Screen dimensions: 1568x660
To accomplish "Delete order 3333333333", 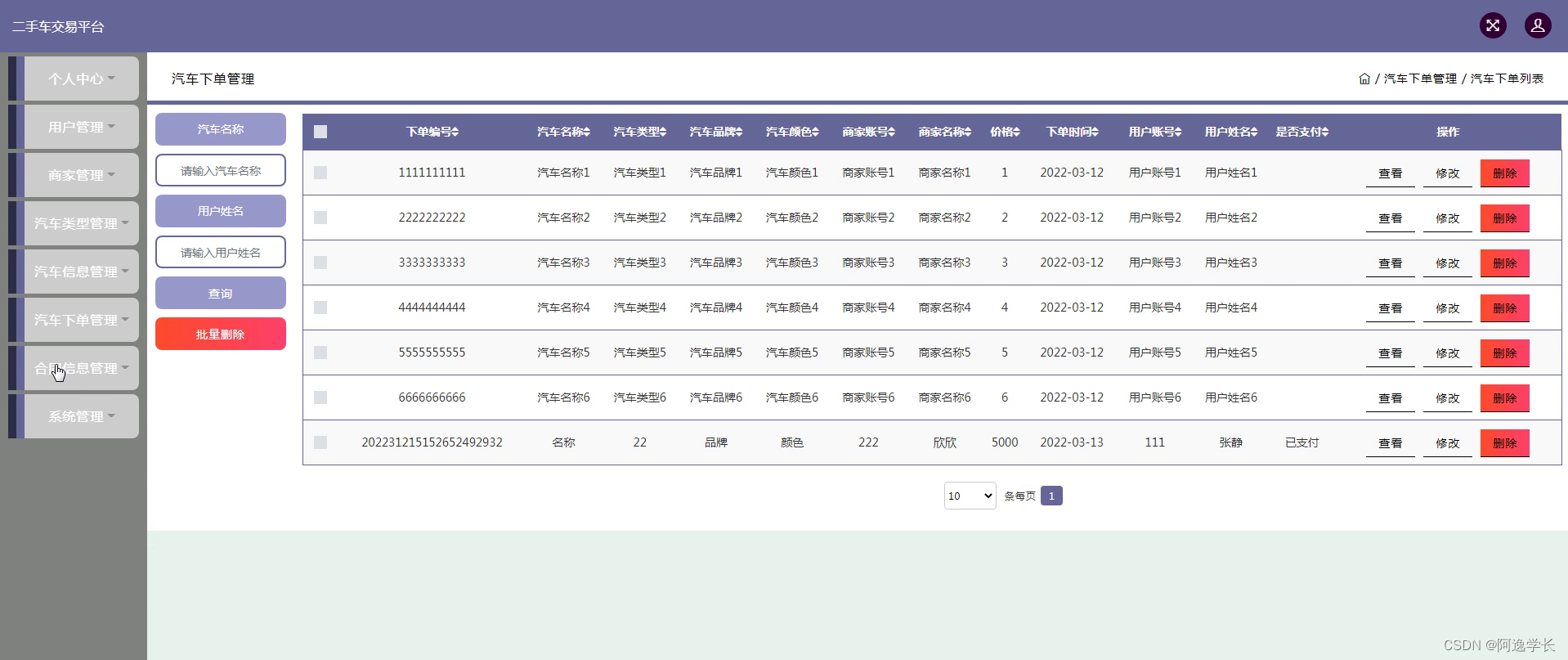I will (x=1504, y=263).
